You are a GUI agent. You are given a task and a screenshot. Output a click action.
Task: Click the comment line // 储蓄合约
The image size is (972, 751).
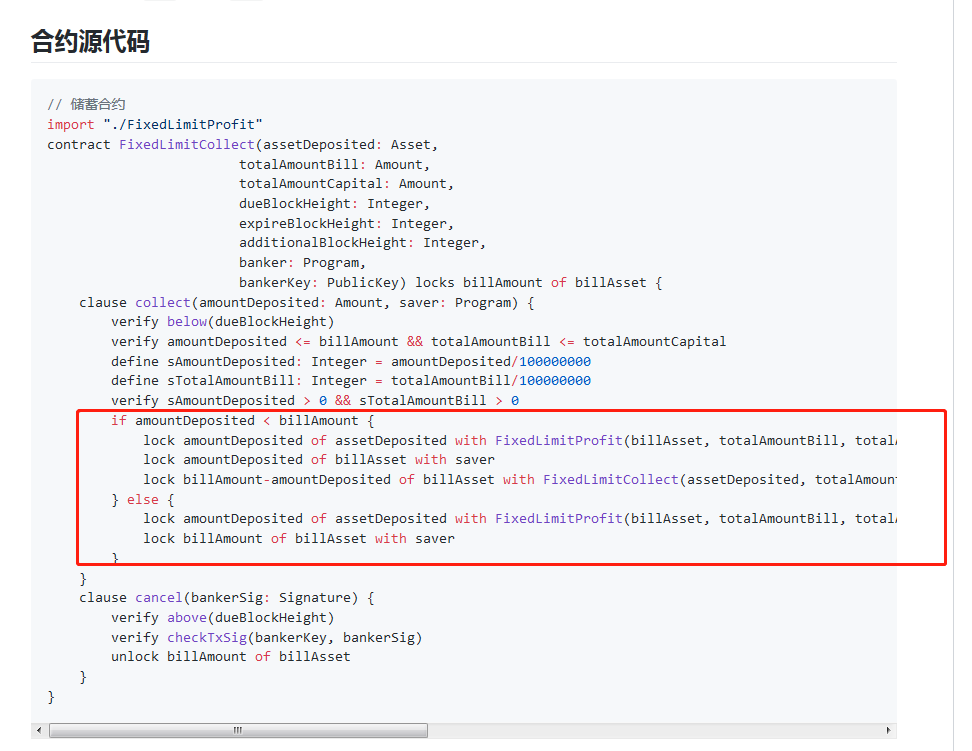coord(86,104)
